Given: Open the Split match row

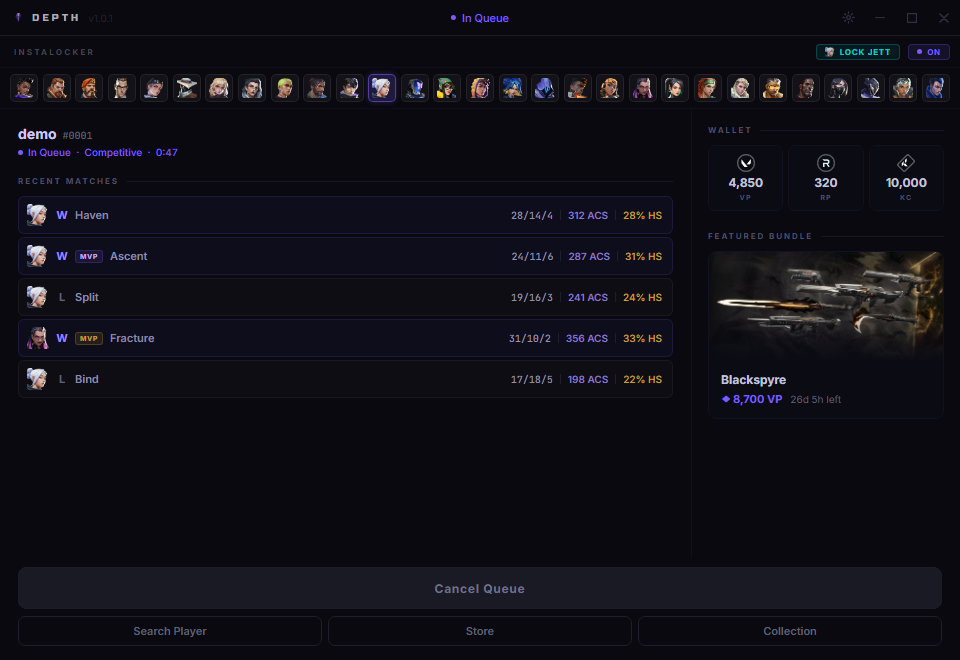Looking at the screenshot, I should (x=345, y=297).
